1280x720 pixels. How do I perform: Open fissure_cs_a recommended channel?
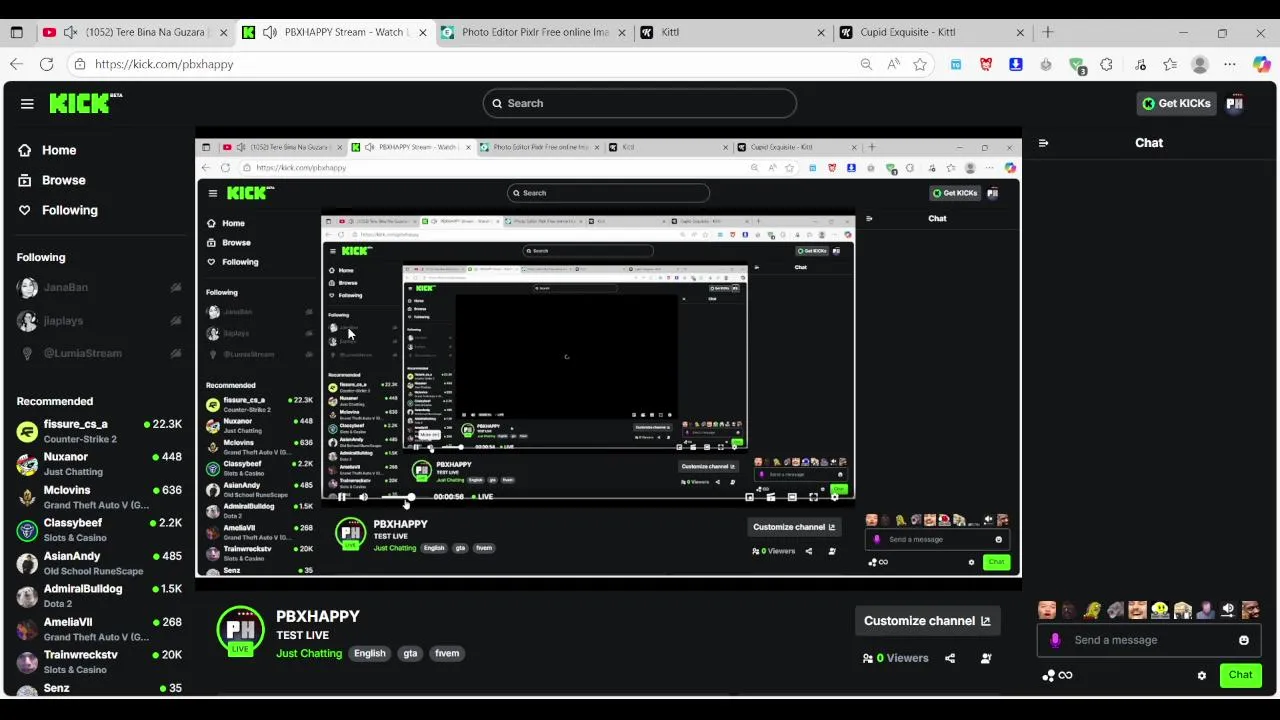pyautogui.click(x=99, y=431)
